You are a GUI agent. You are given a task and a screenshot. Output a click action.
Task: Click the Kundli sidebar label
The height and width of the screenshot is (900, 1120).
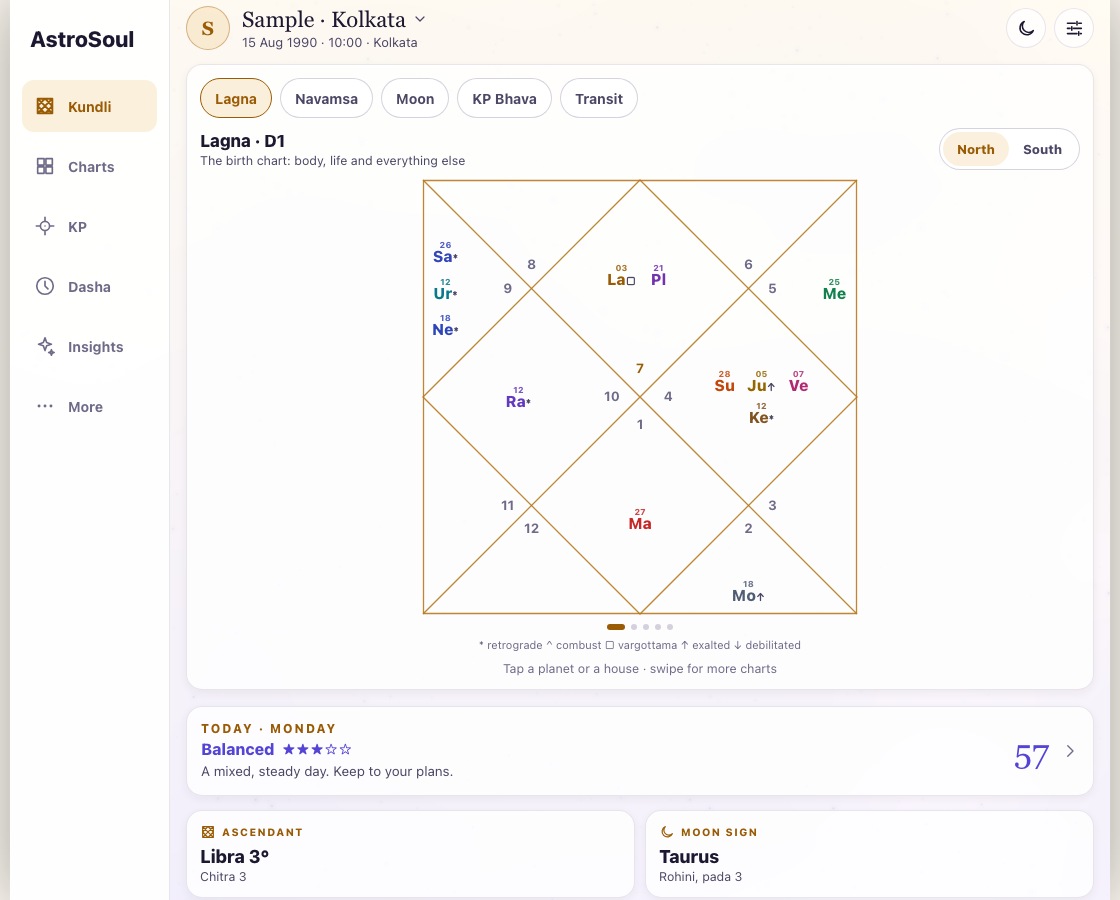point(89,107)
